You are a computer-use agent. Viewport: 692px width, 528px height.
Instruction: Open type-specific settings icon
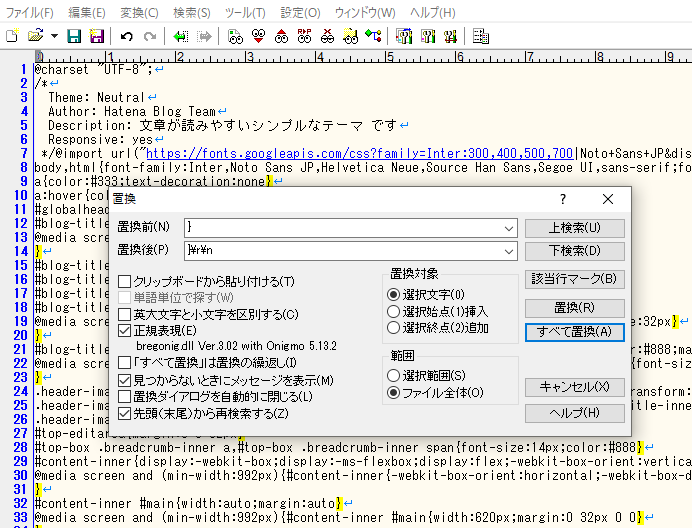pyautogui.click(x=427, y=36)
